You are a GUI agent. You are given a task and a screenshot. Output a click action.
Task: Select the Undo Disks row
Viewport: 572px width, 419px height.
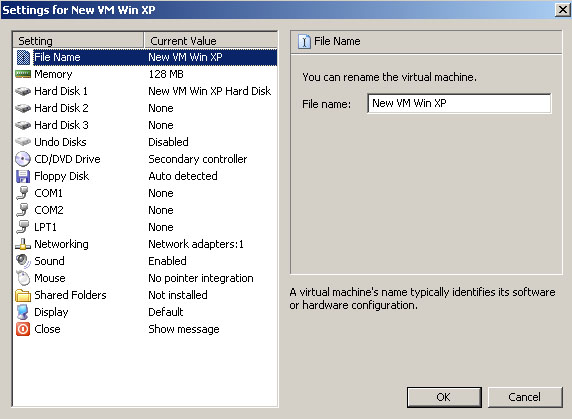145,142
